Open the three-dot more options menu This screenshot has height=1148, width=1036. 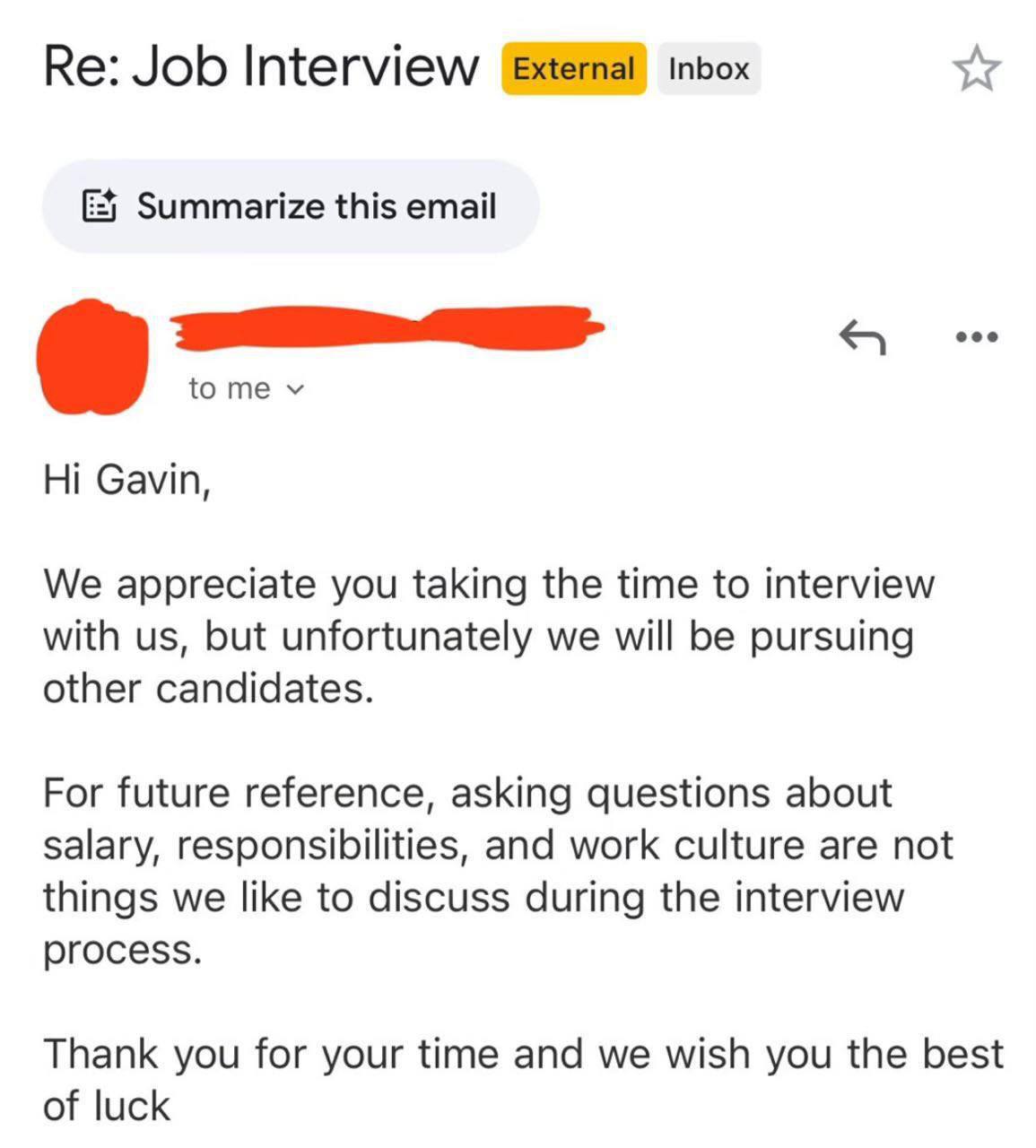point(976,337)
